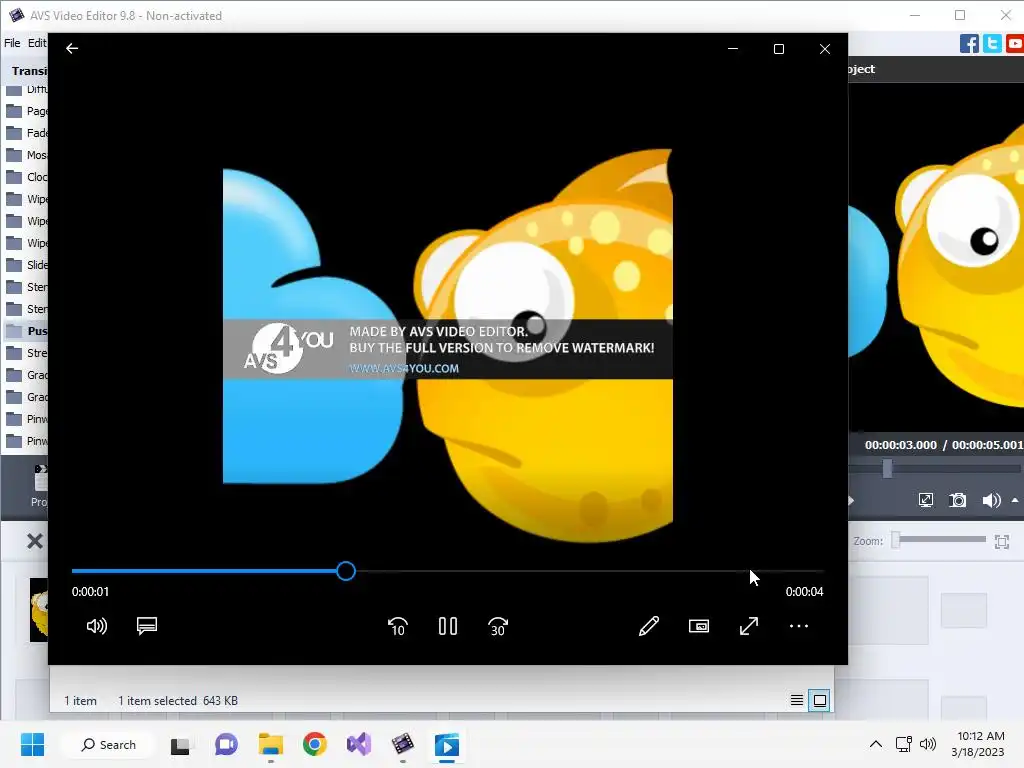
Task: Select the Slide transitions folder
Action: point(26,265)
